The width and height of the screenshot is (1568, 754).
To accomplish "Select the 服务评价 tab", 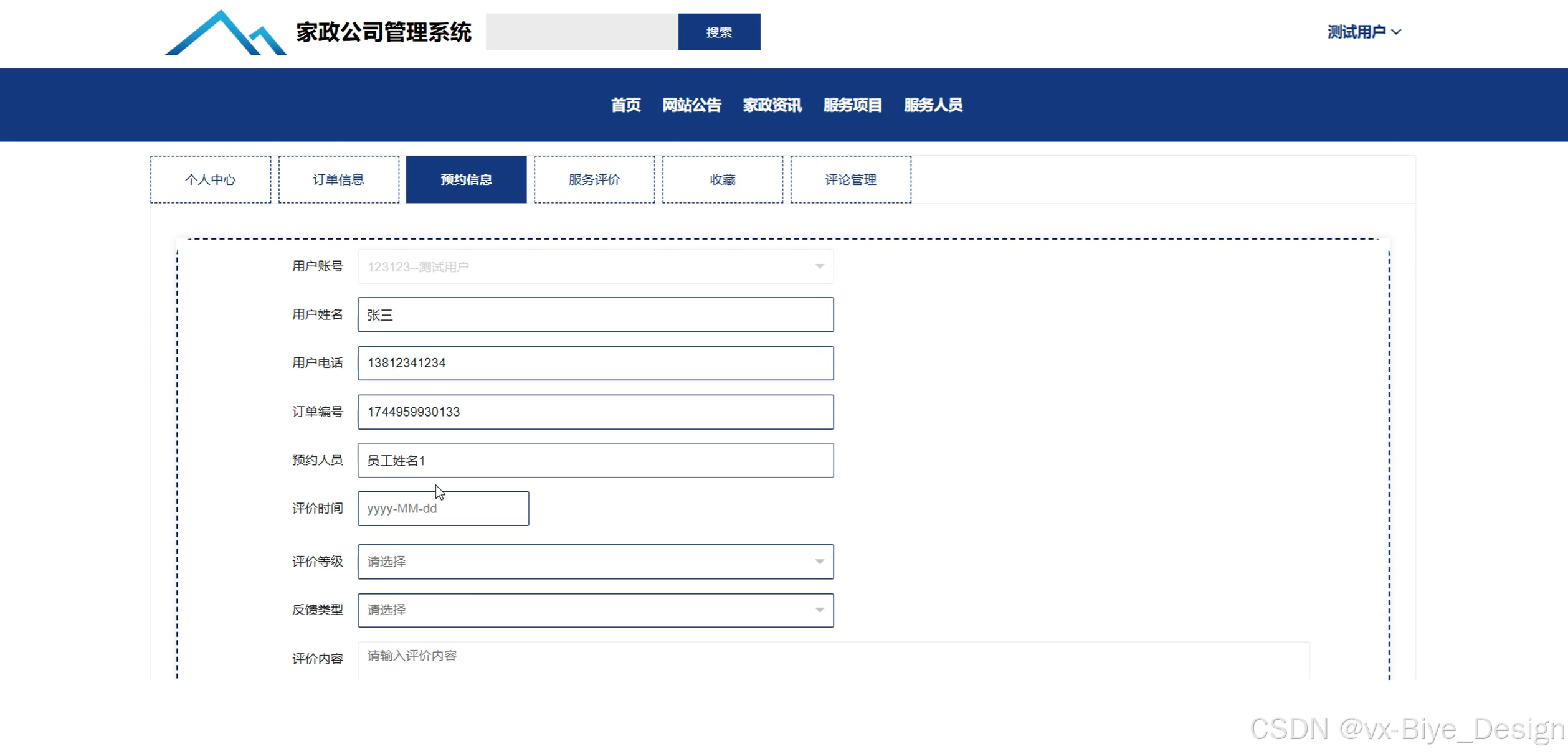I will pyautogui.click(x=594, y=179).
